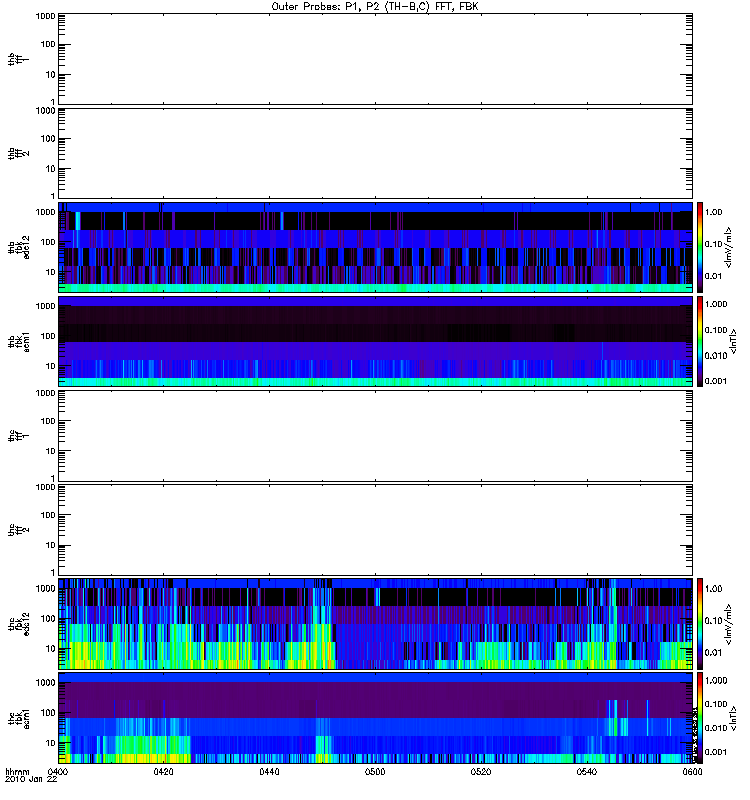This screenshot has height=800, width=750.
Task: Click the '10' y-axis tick of bottom thc fbk scm1
Action: pos(51,742)
